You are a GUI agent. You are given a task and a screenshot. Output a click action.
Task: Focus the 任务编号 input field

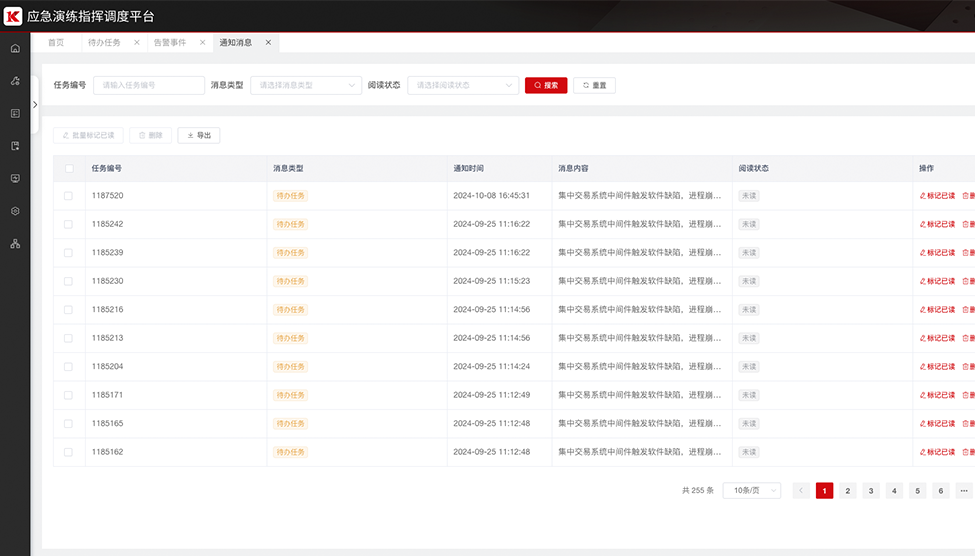149,85
